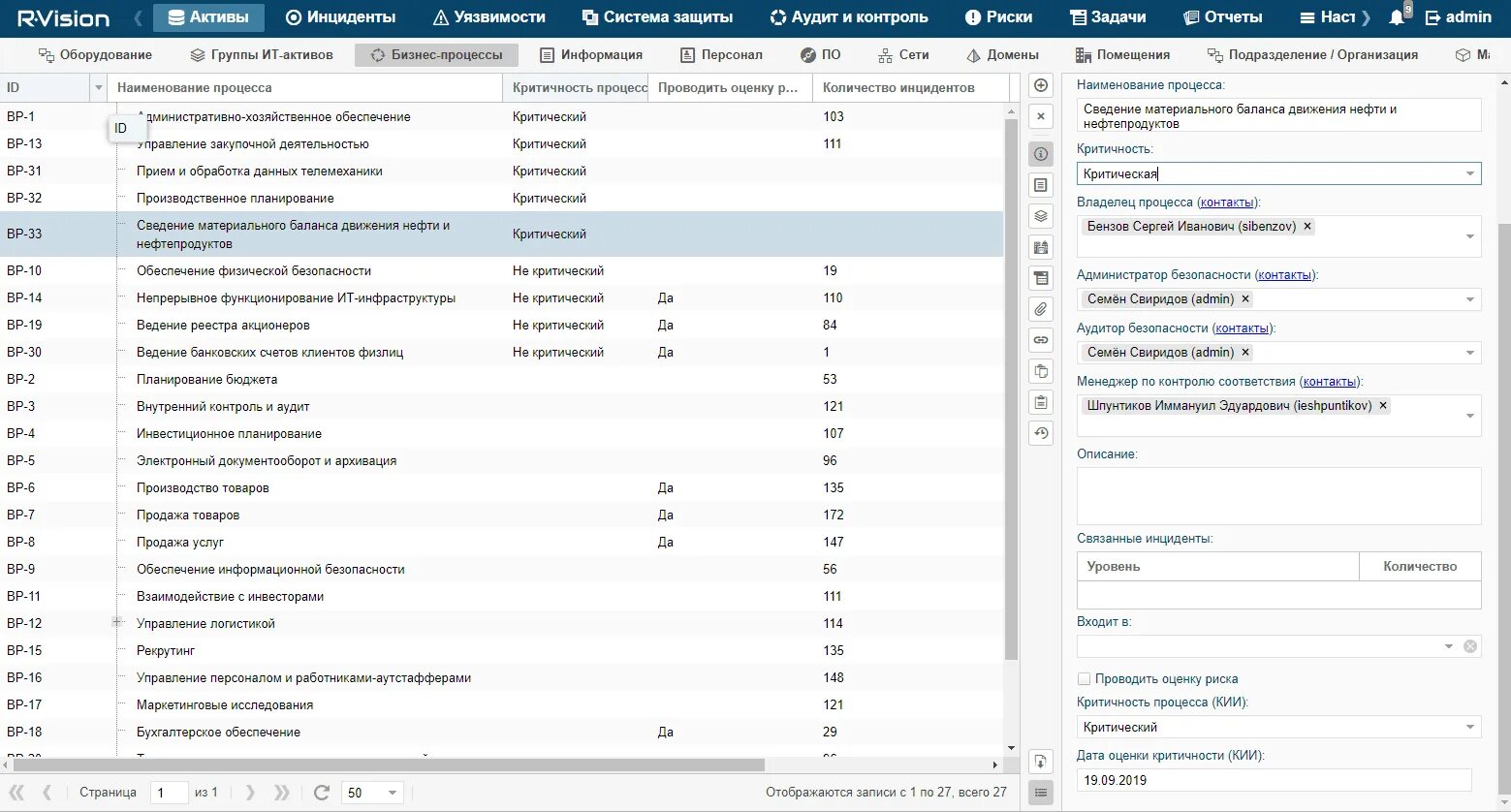Click the table vertical scrollbar
This screenshot has width=1511, height=812.
1011,389
